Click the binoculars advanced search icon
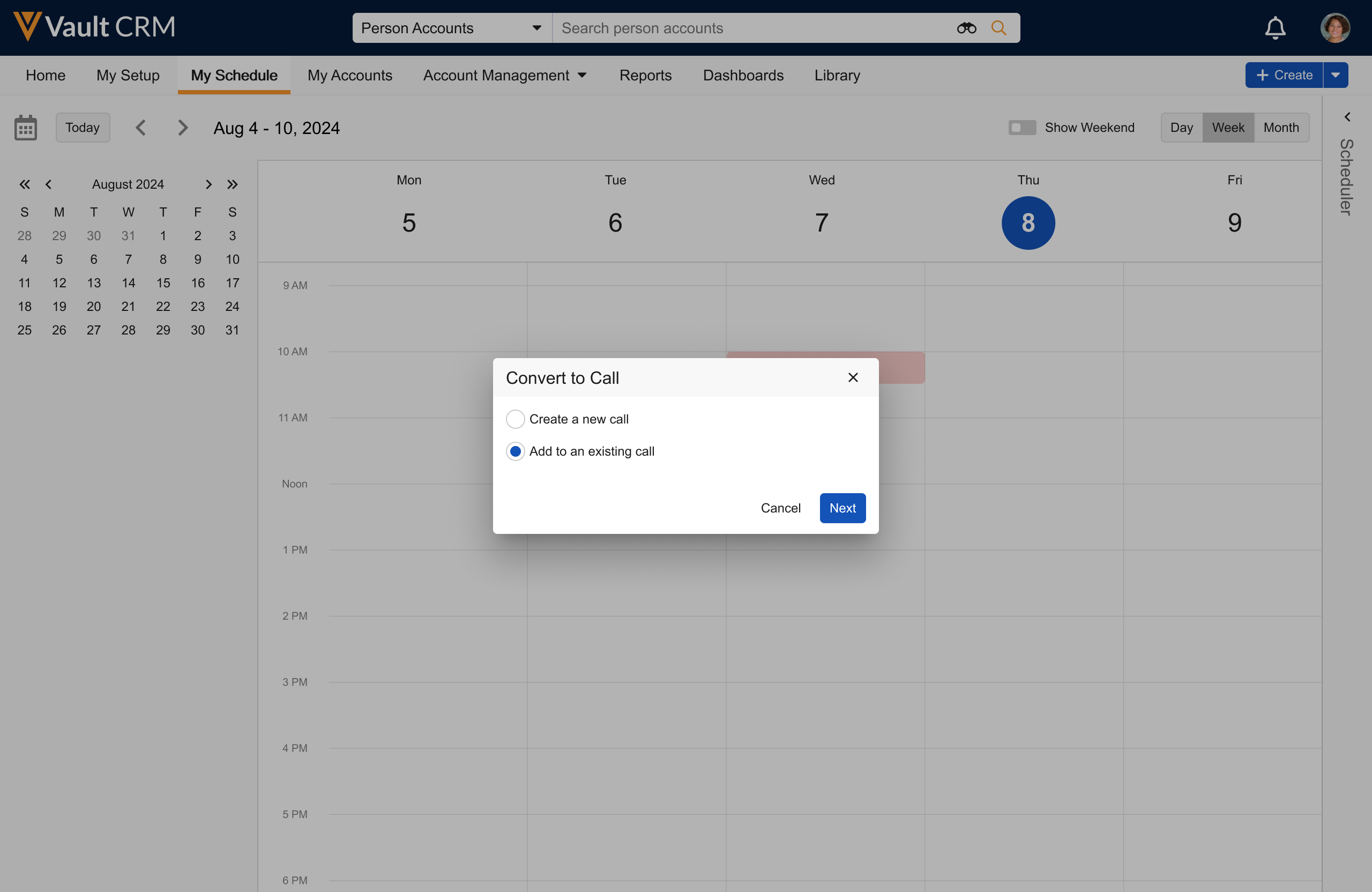Viewport: 1372px width, 892px height. [x=966, y=28]
